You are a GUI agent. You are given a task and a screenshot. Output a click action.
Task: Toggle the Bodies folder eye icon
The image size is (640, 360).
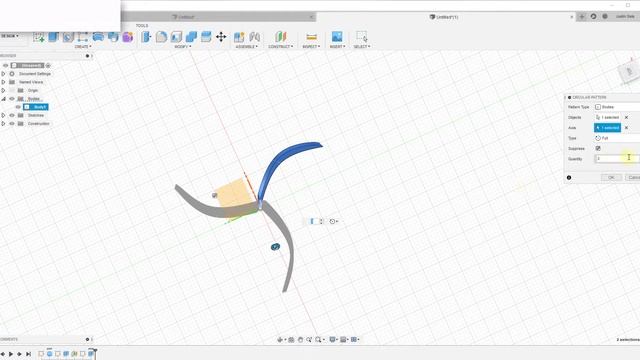tap(12, 99)
